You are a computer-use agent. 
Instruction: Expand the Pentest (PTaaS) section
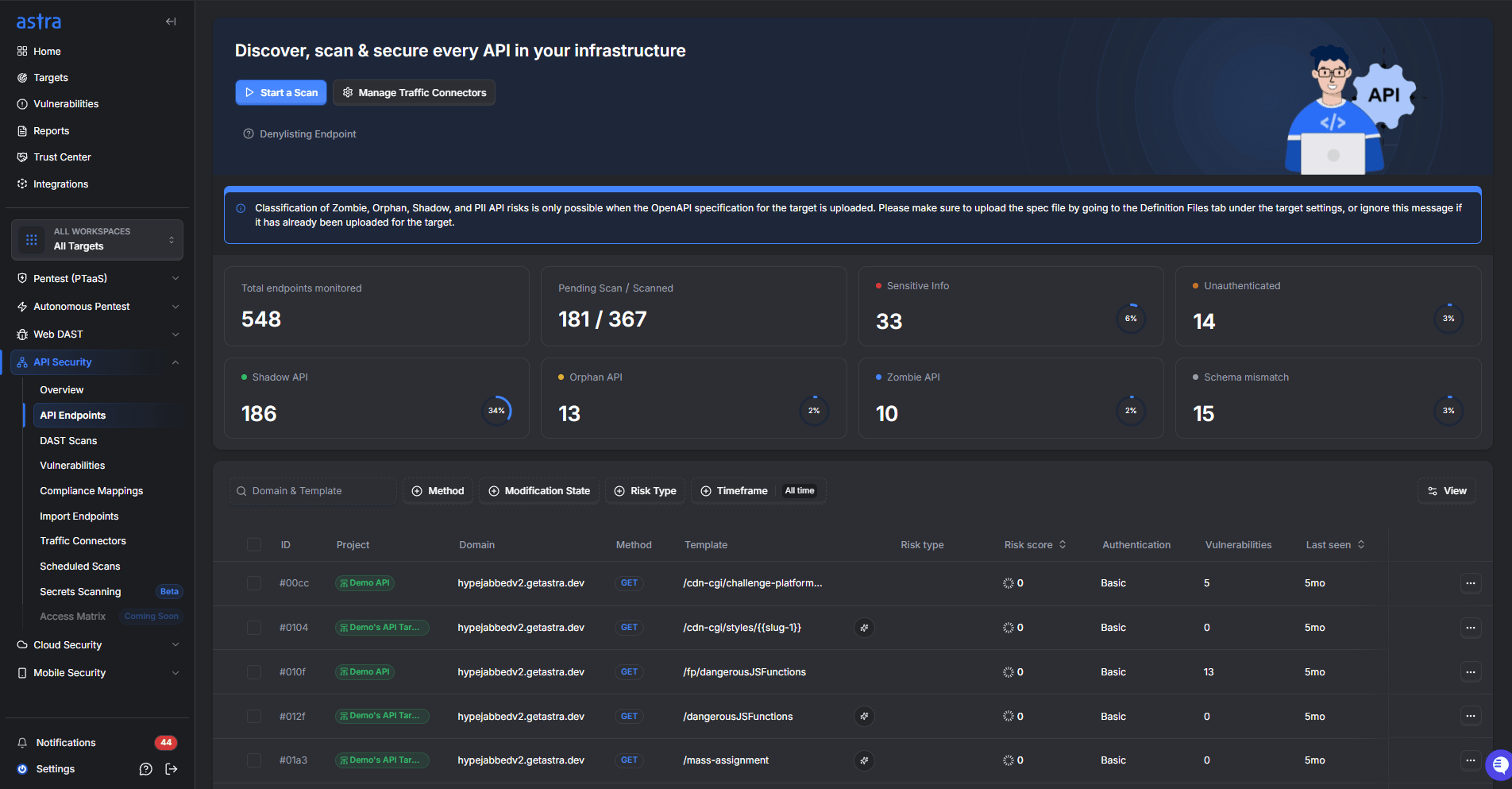click(97, 279)
